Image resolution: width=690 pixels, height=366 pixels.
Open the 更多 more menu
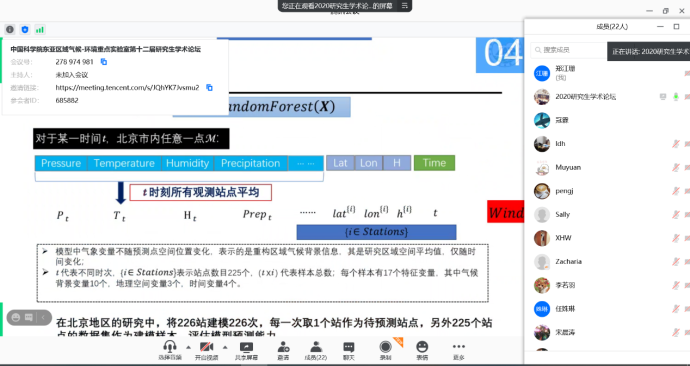point(459,351)
